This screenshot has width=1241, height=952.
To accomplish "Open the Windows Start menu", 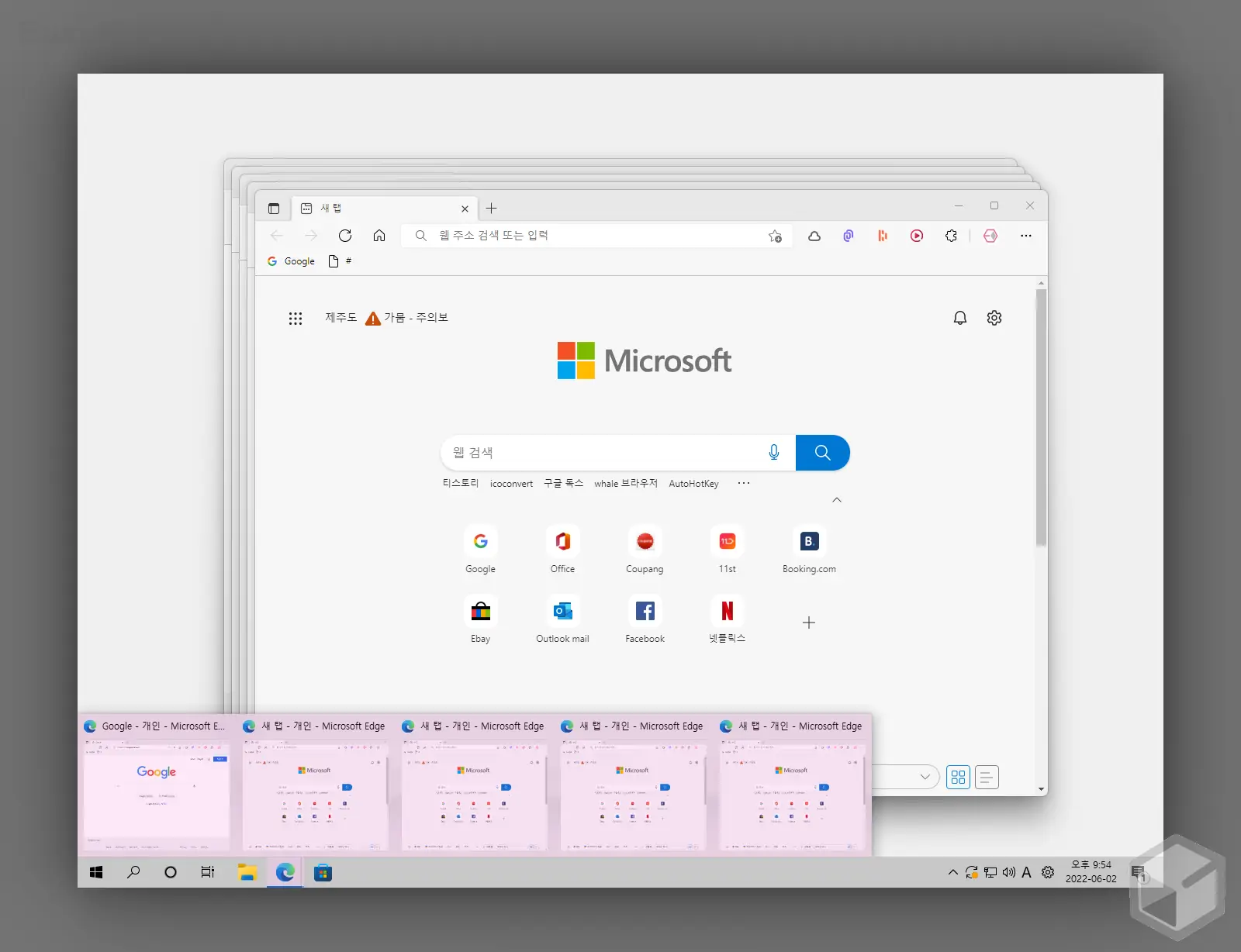I will [x=96, y=872].
